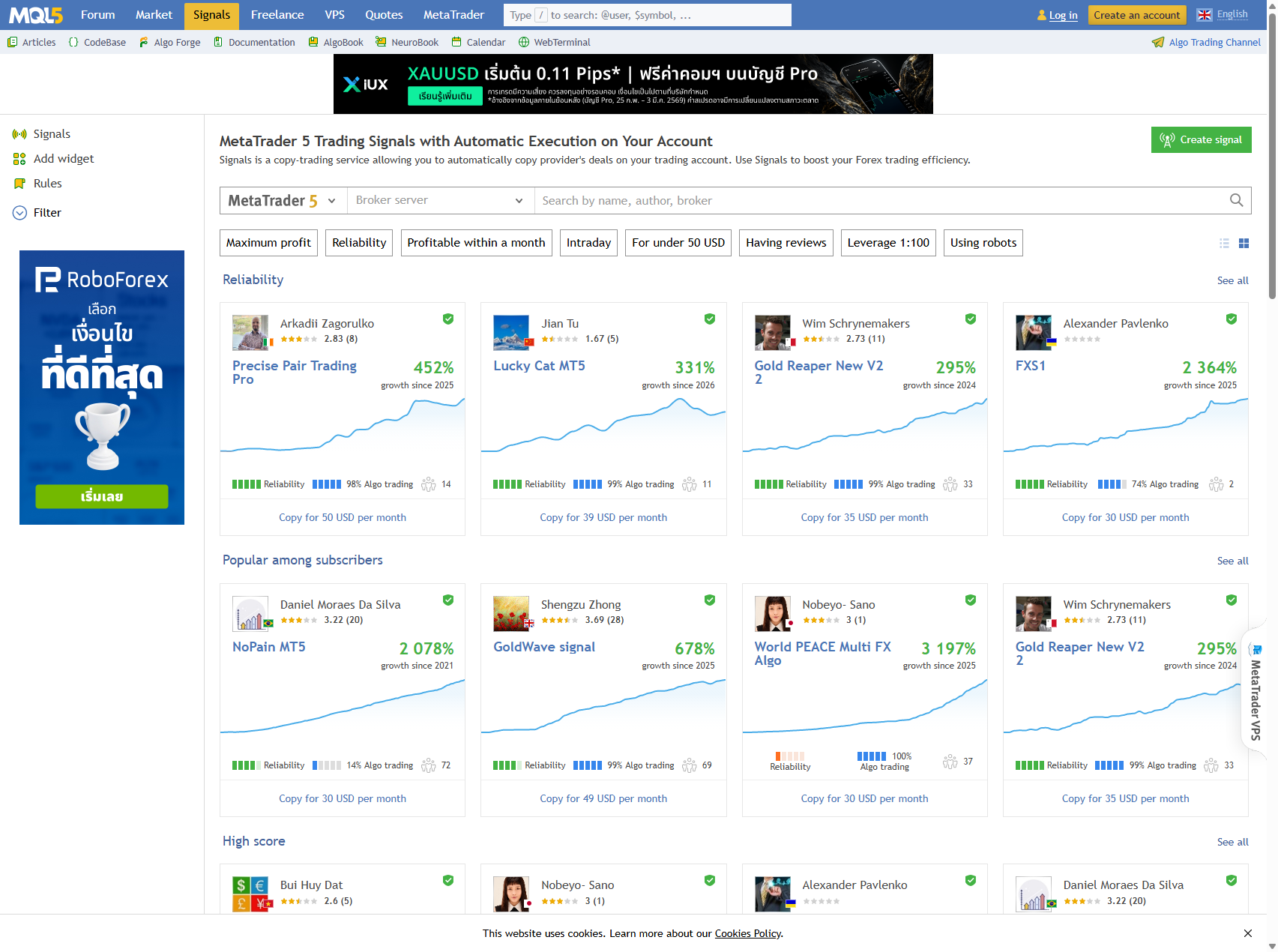Image resolution: width=1278 pixels, height=952 pixels.
Task: Open CodeBase from the secondary bar
Action: coord(97,42)
